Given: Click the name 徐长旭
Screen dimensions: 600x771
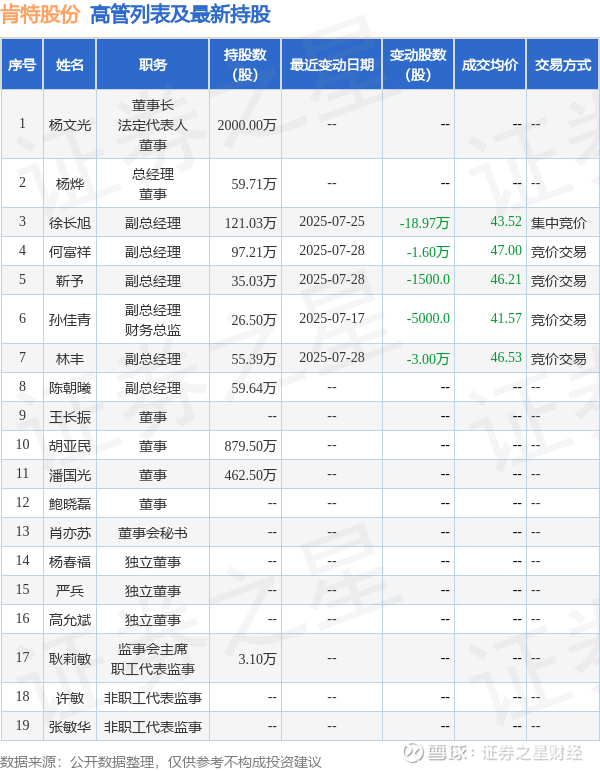Looking at the screenshot, I should (x=70, y=223).
